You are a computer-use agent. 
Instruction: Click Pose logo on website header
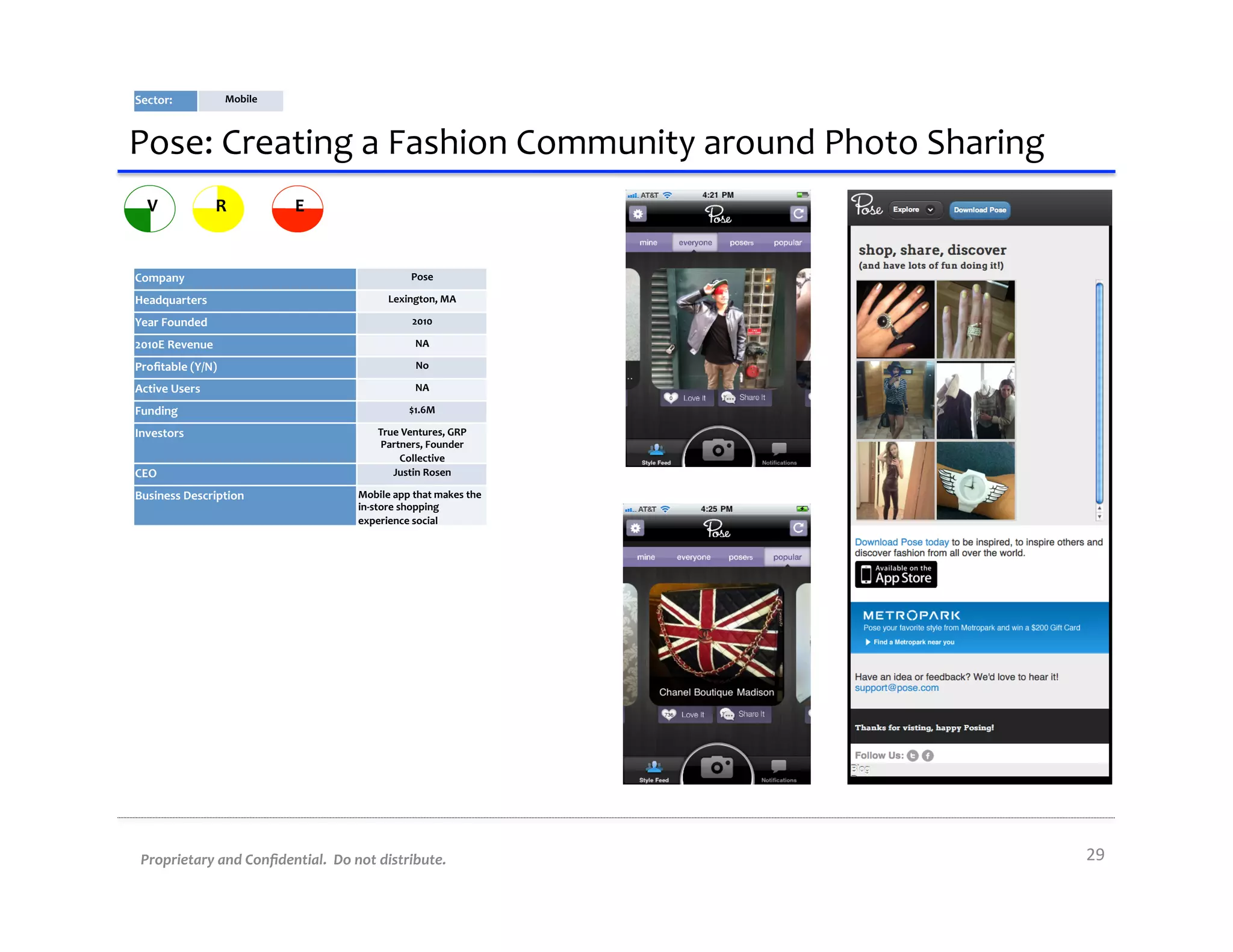867,206
